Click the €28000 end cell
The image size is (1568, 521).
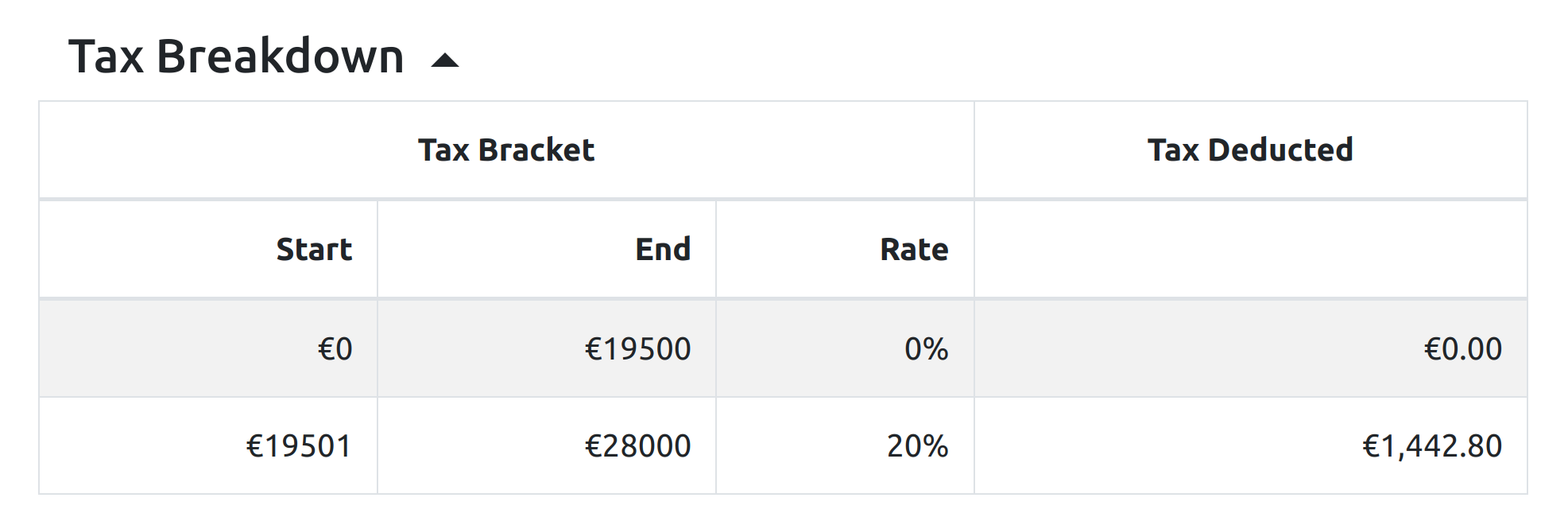(637, 446)
